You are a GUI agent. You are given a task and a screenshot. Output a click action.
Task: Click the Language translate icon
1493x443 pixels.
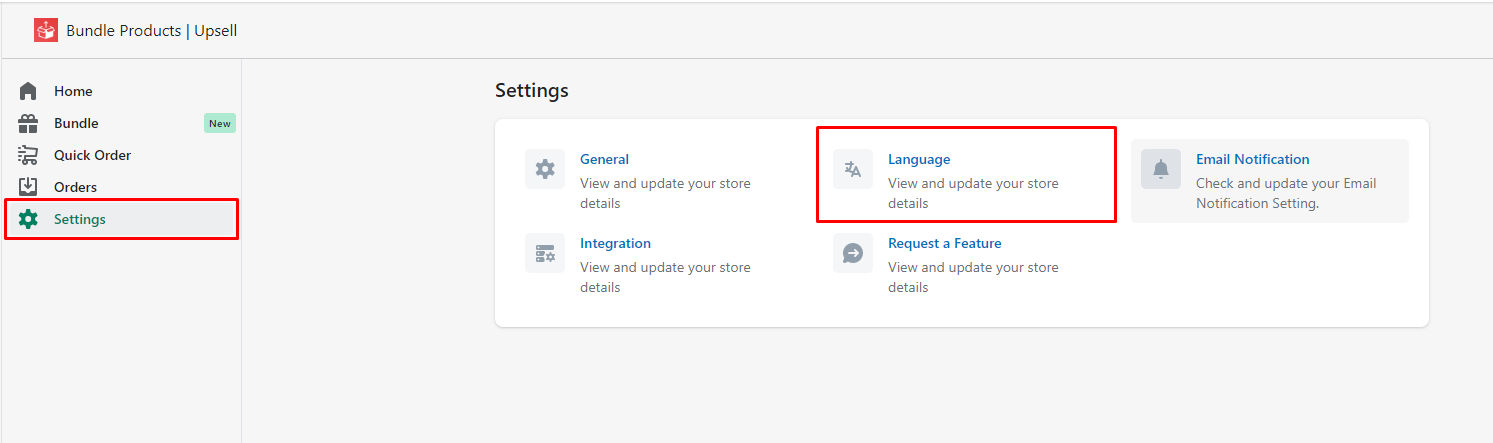pyautogui.click(x=853, y=169)
